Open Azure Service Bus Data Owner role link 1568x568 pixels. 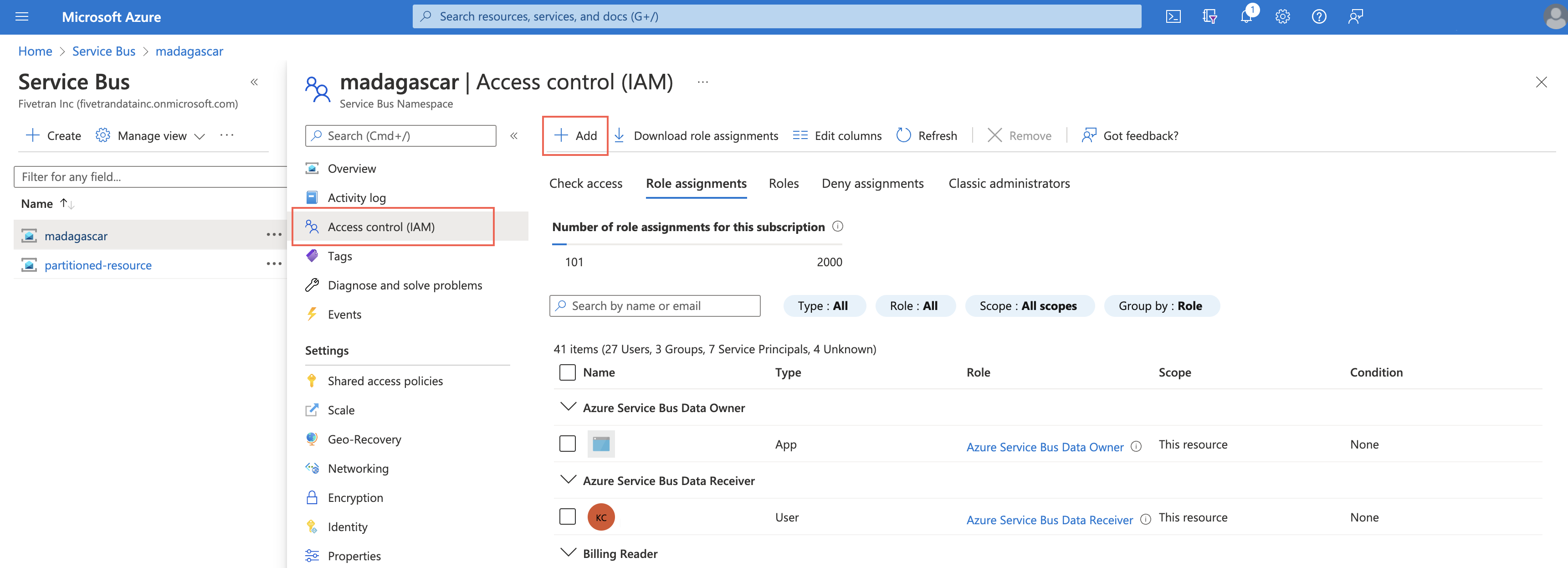coord(1045,447)
